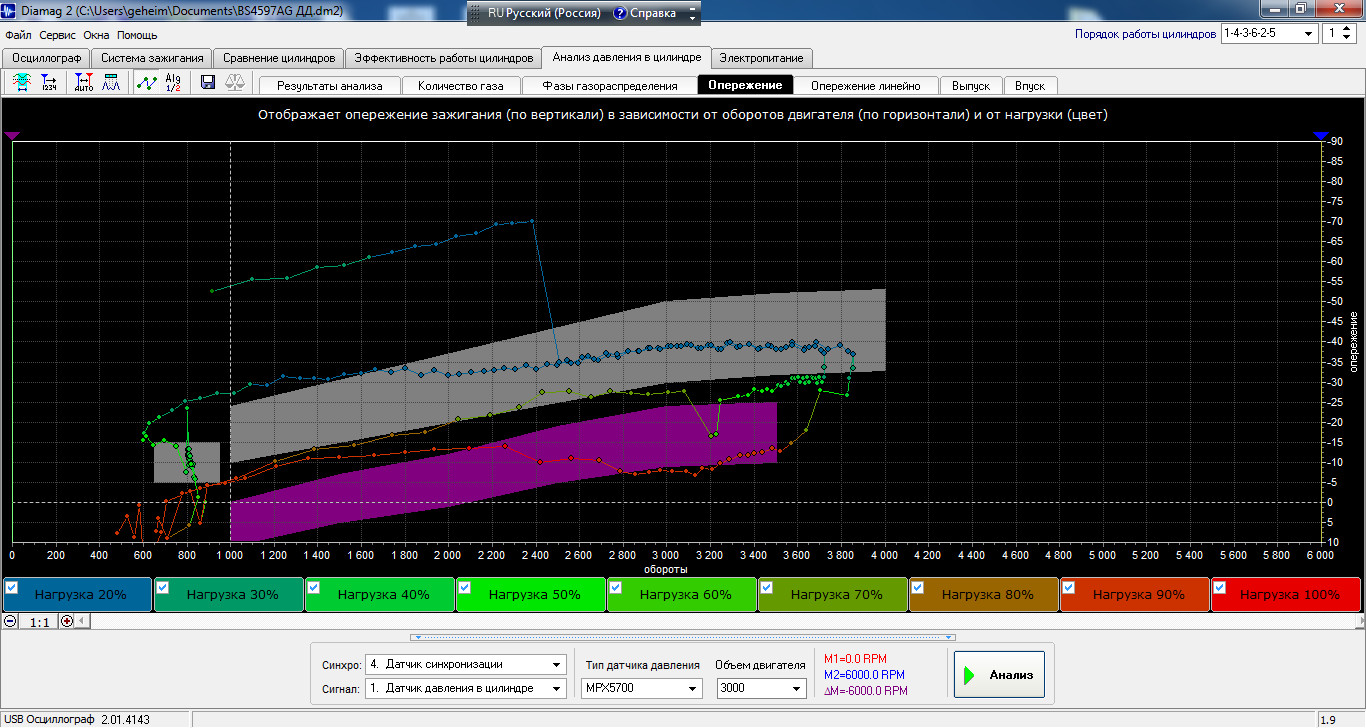Click the zoom out minus icon
1366x728 pixels.
pyautogui.click(x=10, y=621)
